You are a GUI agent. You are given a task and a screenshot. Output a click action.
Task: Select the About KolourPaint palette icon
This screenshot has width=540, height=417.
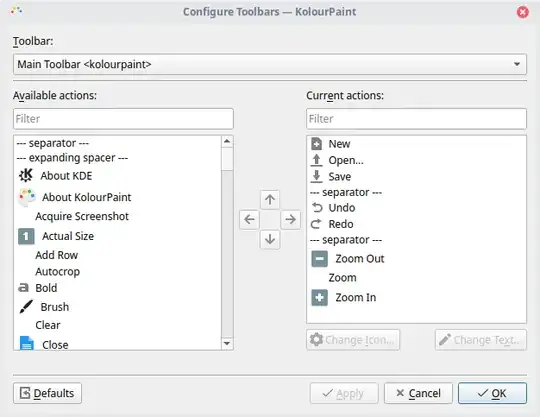[27, 197]
